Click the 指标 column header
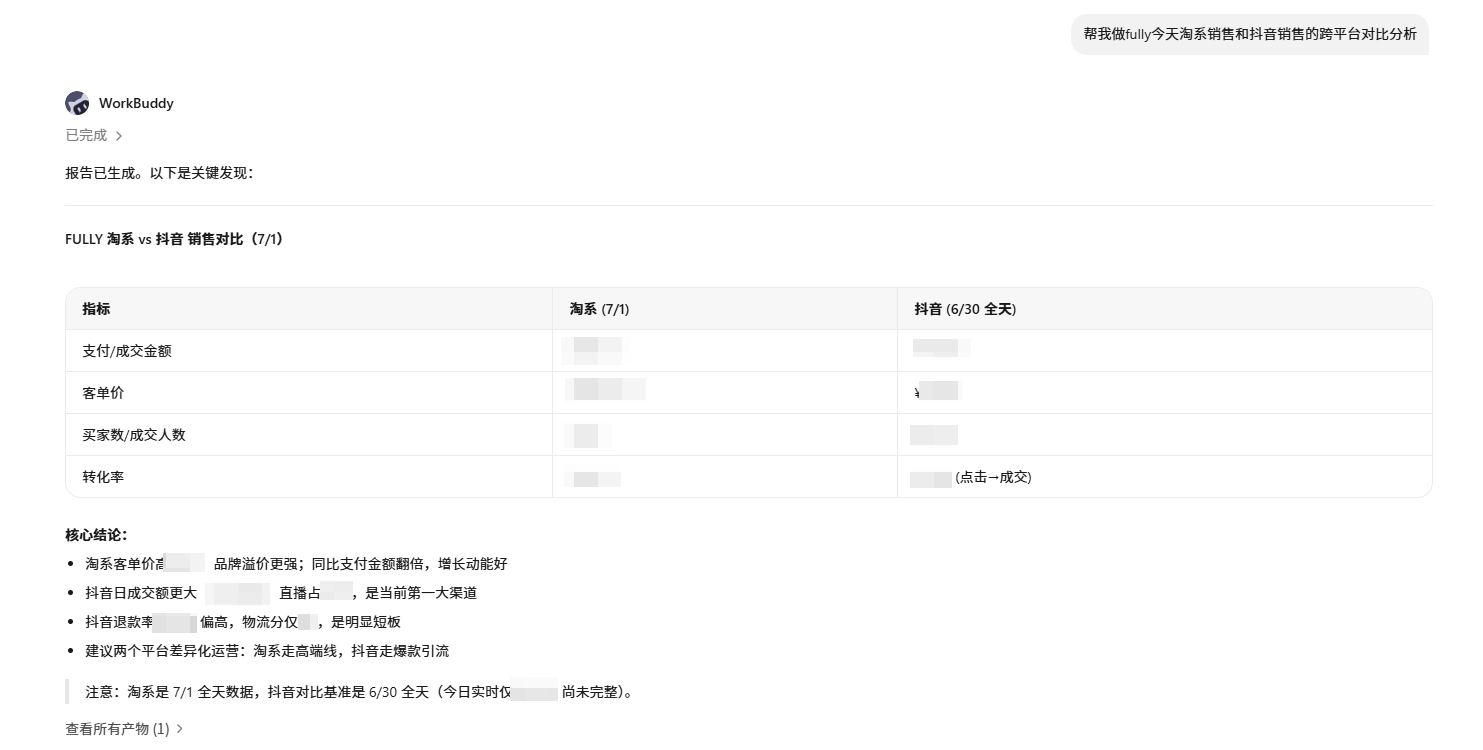The width and height of the screenshot is (1483, 750). [x=96, y=309]
